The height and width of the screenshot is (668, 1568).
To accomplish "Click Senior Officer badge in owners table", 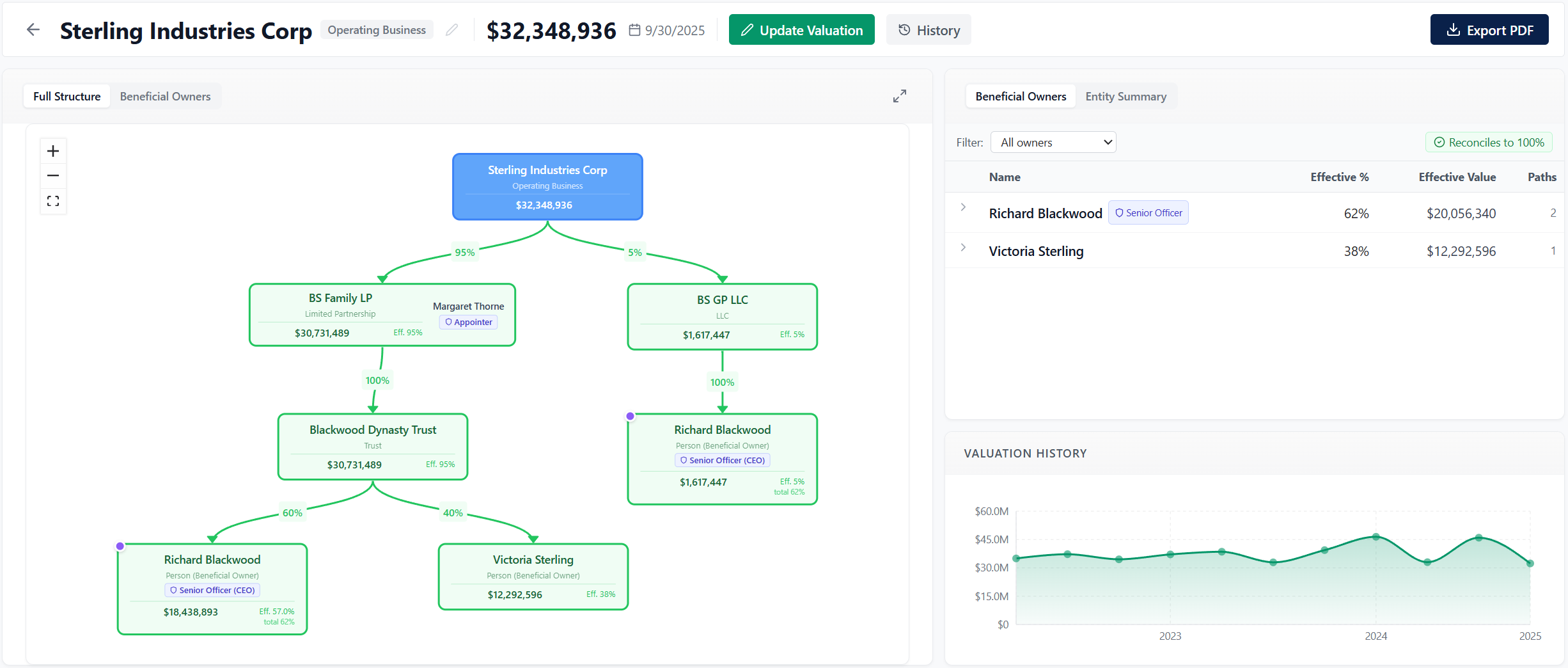I will 1148,212.
